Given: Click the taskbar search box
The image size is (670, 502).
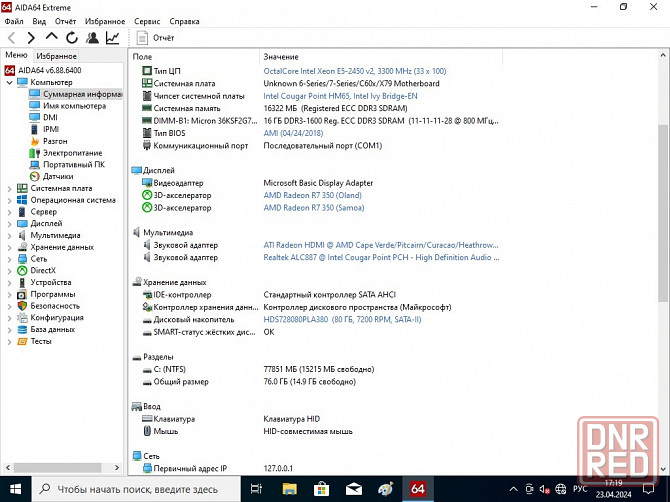Looking at the screenshot, I should point(136,489).
